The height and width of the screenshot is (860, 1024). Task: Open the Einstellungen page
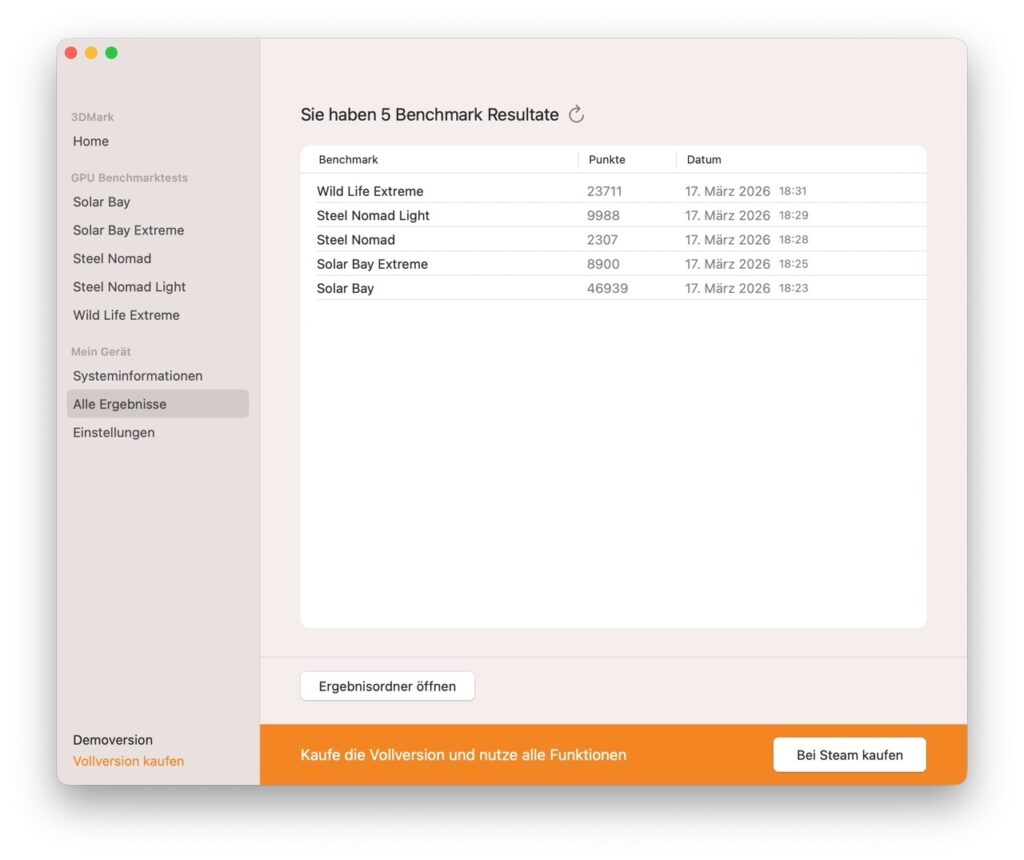tap(114, 432)
